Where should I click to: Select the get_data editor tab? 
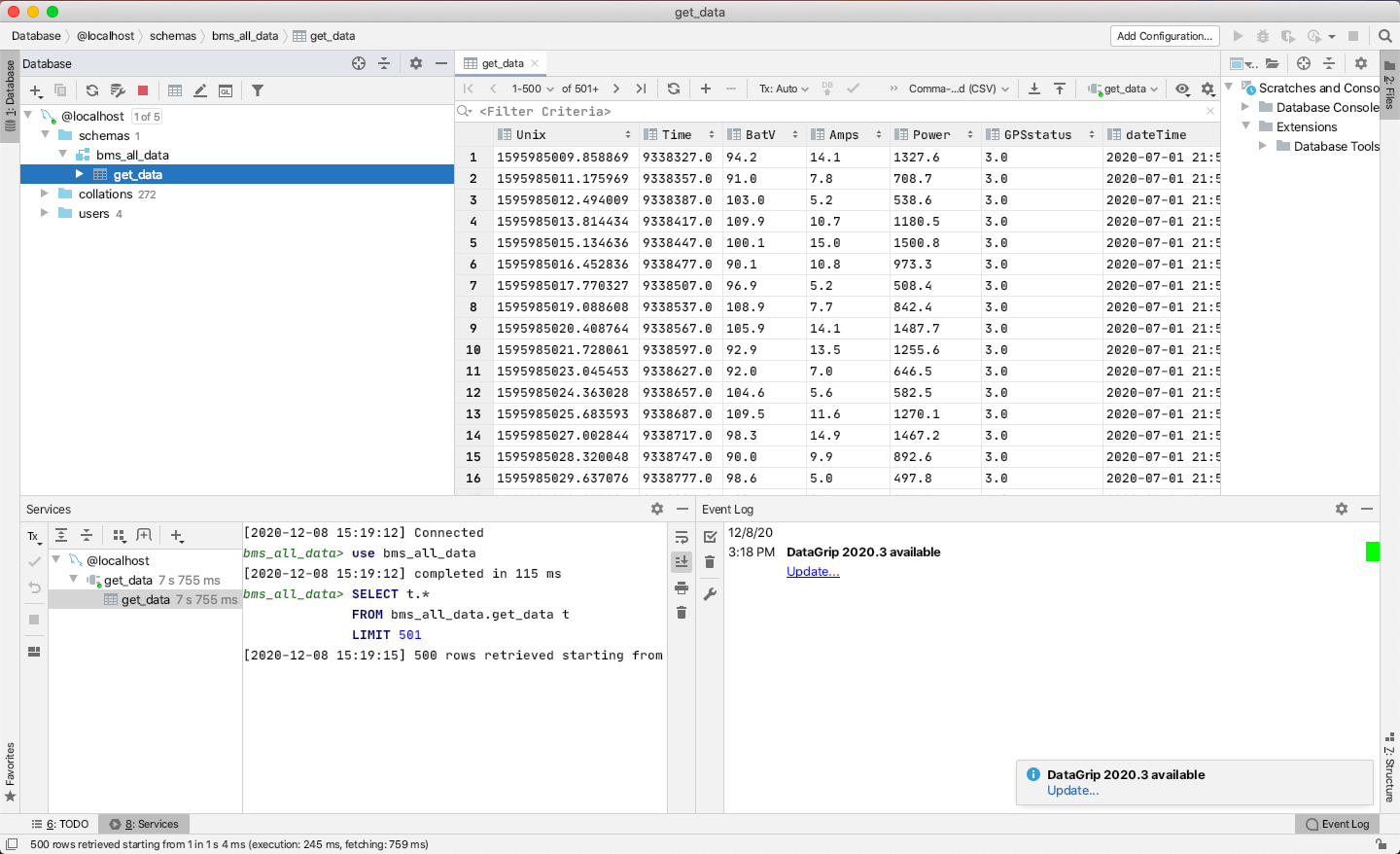tap(503, 63)
